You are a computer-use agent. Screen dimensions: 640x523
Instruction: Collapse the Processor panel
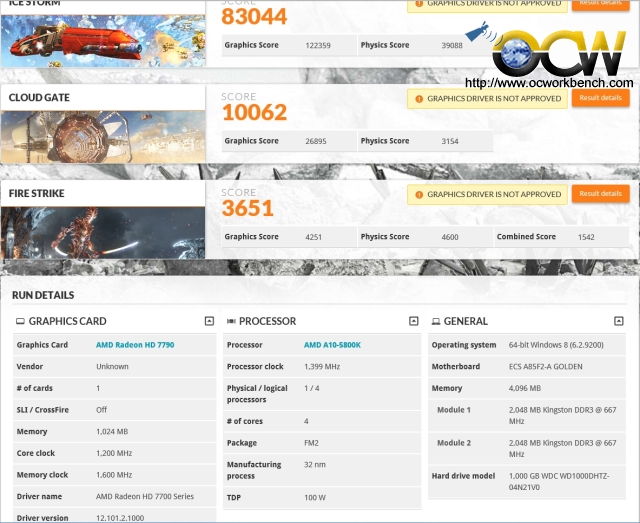(x=413, y=321)
